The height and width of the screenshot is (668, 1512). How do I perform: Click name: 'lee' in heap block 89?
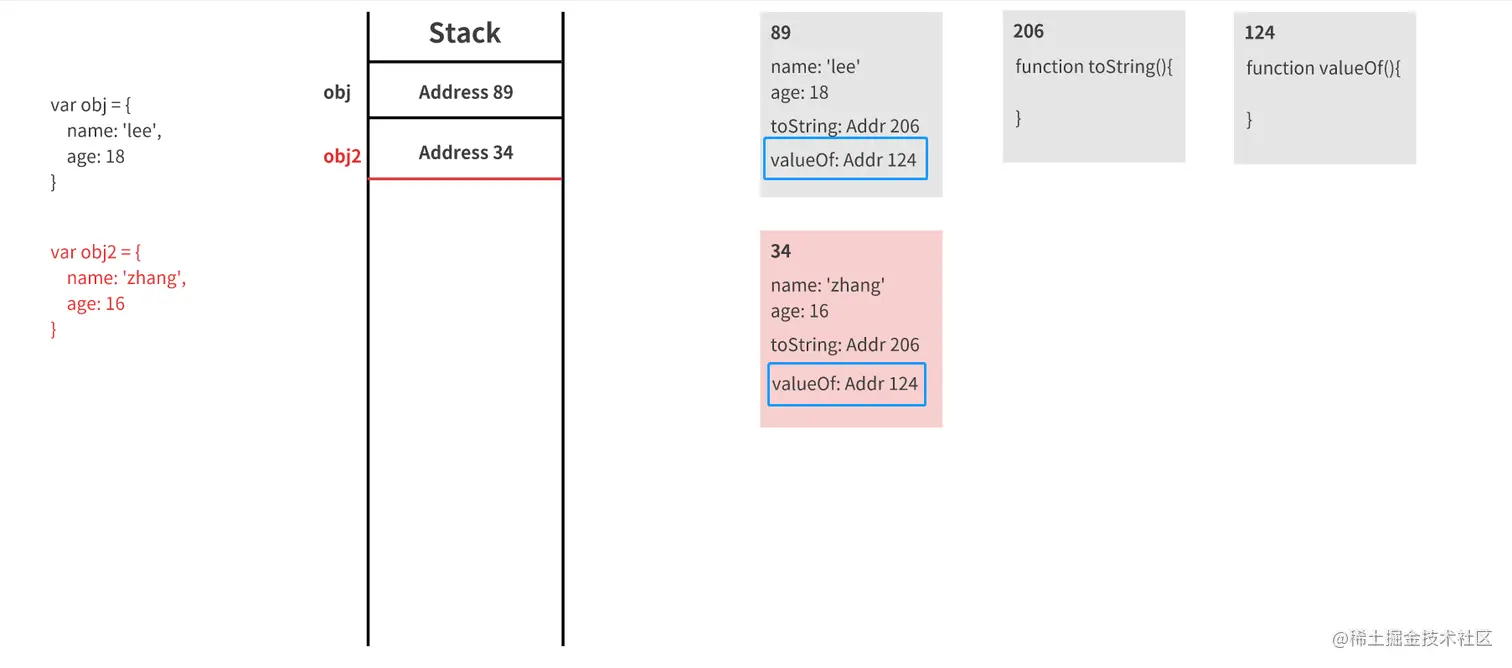[816, 67]
